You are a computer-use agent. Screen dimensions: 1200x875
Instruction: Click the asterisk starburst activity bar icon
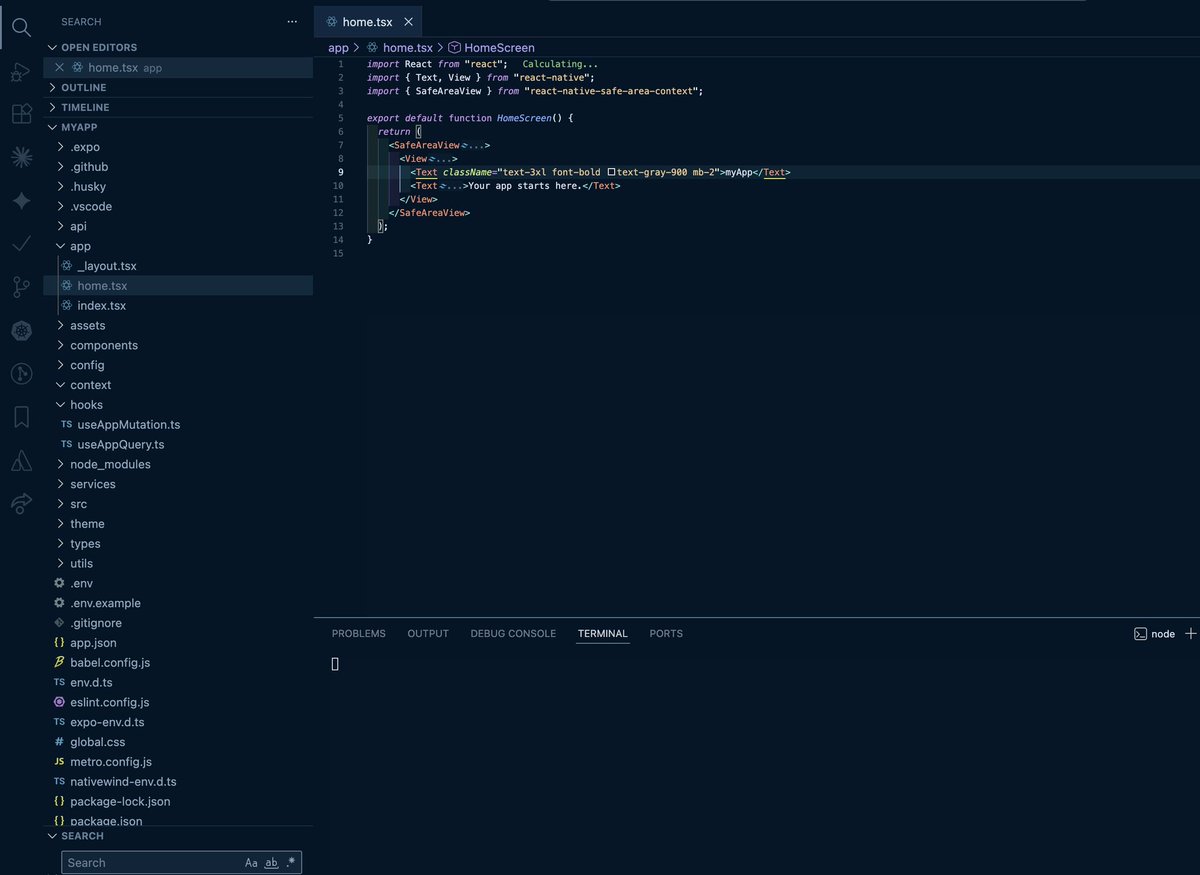(21, 157)
